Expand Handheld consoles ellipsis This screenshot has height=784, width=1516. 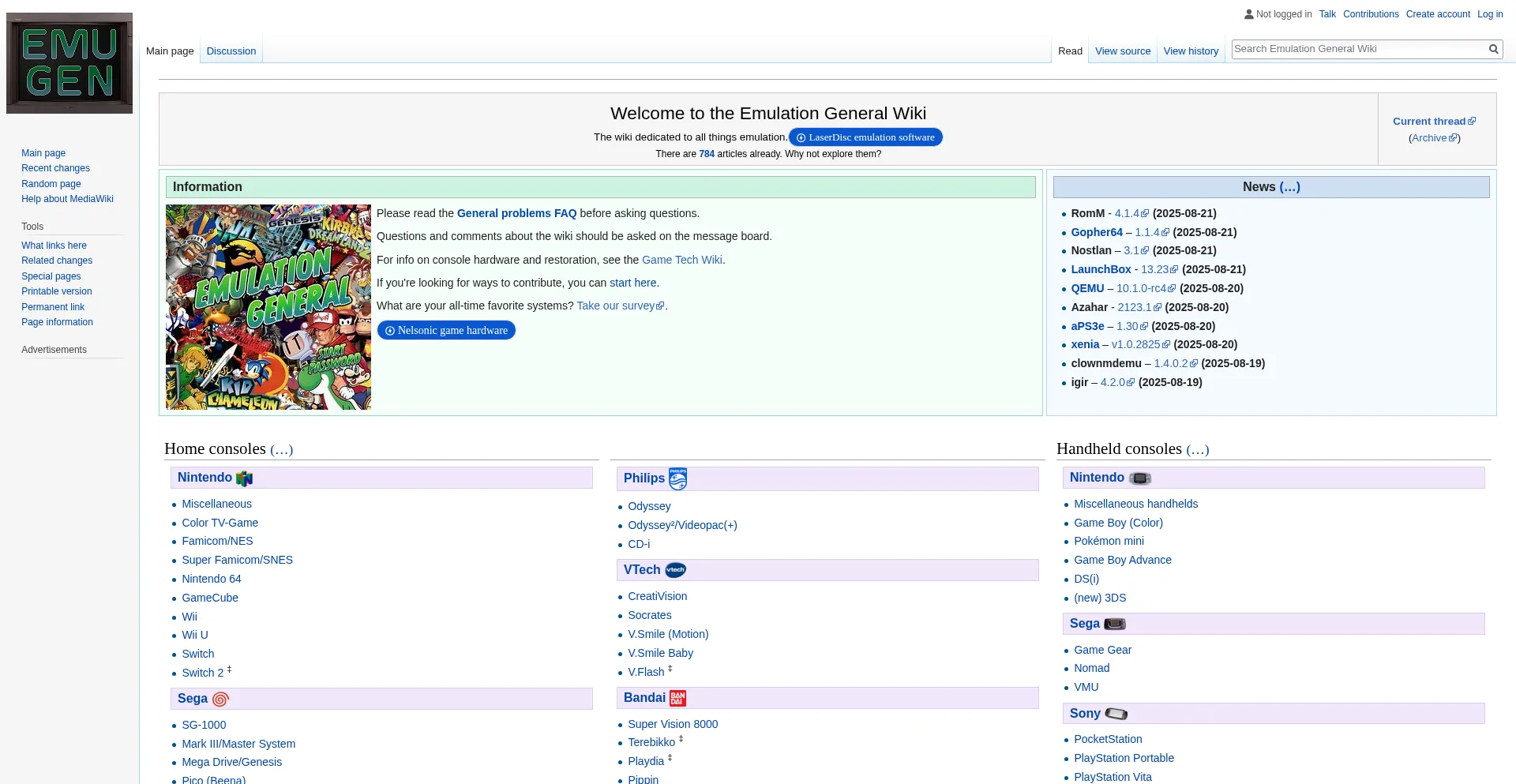(1196, 449)
